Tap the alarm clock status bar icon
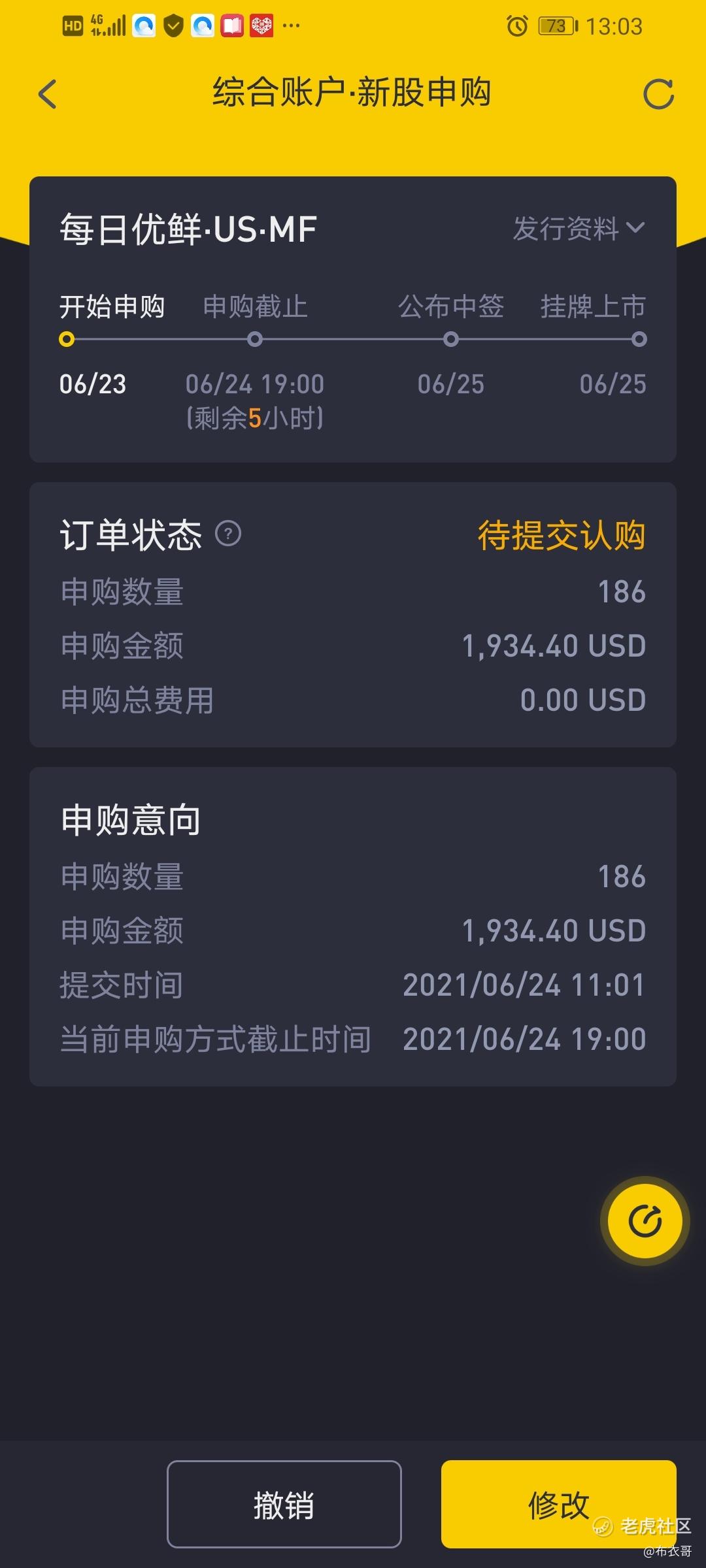Screen dimensions: 706x1568 point(516,26)
